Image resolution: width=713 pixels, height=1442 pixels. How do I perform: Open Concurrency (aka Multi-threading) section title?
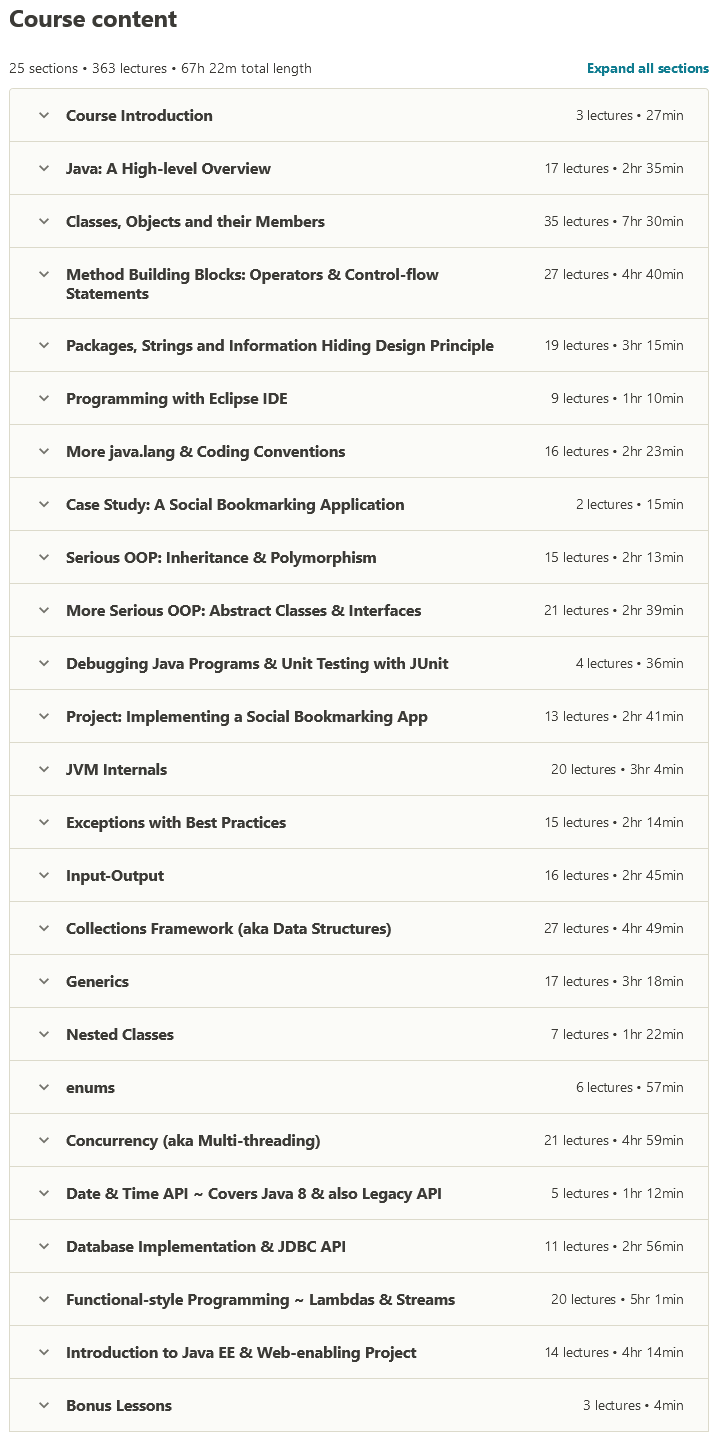coord(193,1141)
